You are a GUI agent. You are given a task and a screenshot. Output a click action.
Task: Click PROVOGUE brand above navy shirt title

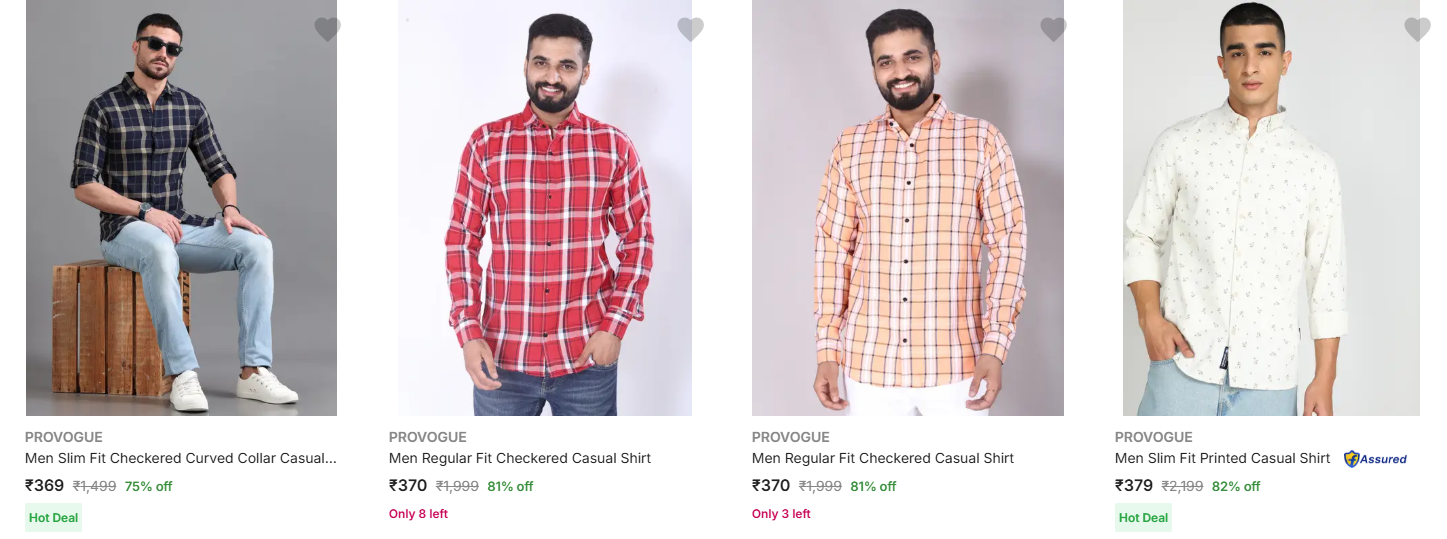coord(64,437)
